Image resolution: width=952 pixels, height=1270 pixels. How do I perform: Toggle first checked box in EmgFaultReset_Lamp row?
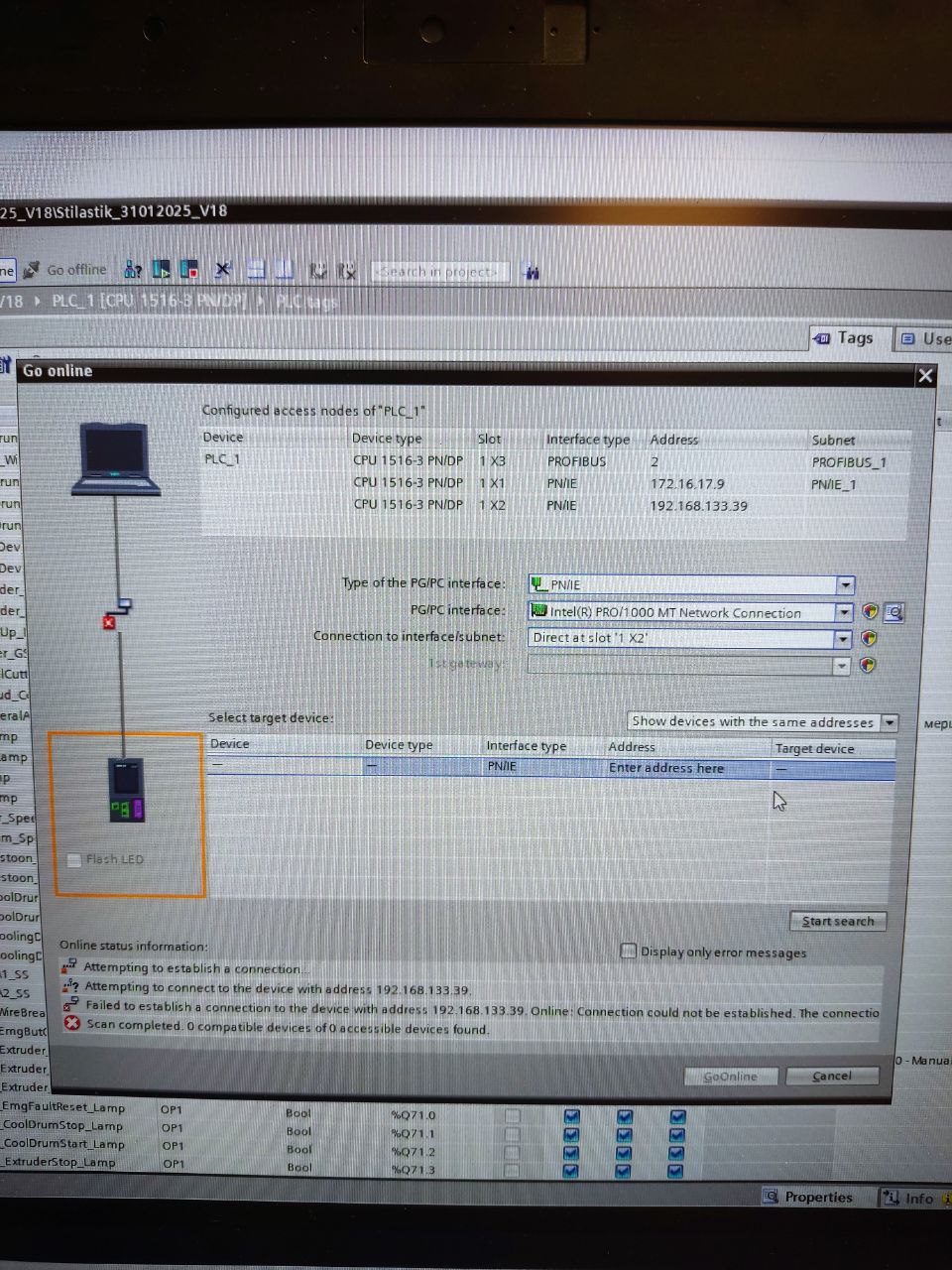point(571,1116)
